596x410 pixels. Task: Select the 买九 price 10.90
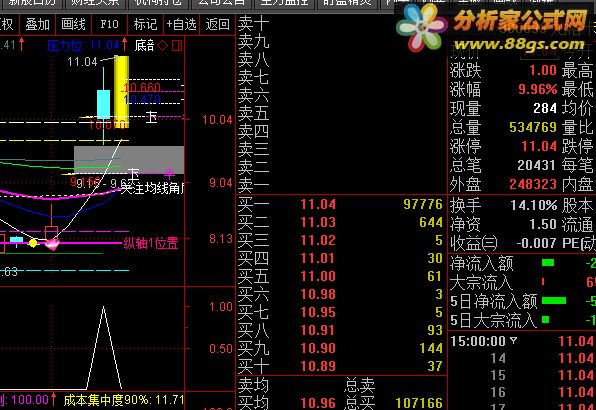point(318,348)
